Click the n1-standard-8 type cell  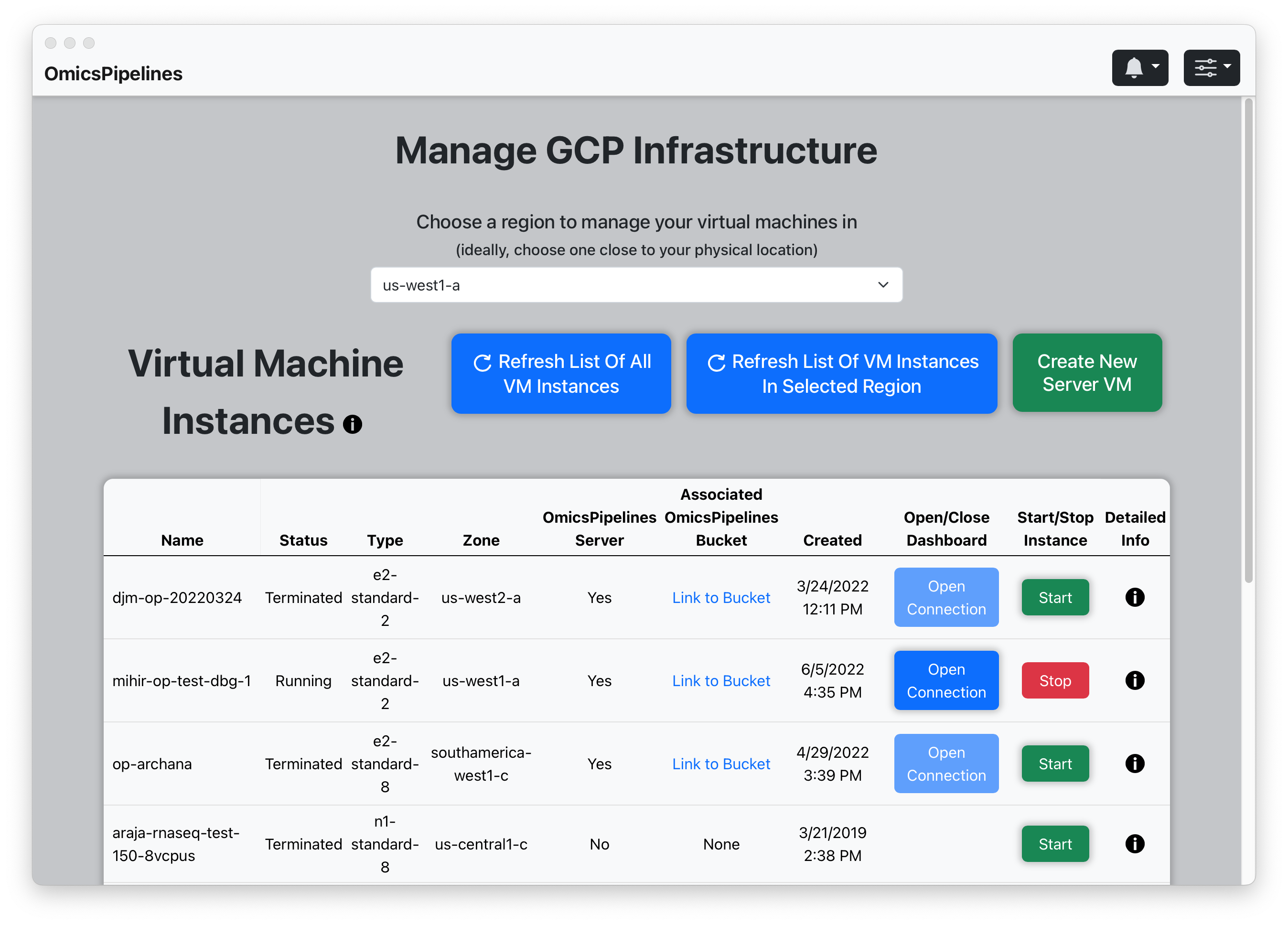pos(385,843)
